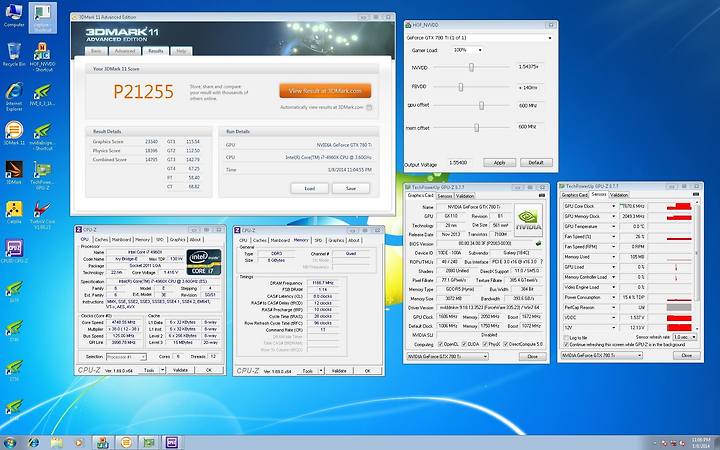Switch to the Advanced tab in 3DMark 11
Viewport: 720px width, 450px height.
click(124, 51)
